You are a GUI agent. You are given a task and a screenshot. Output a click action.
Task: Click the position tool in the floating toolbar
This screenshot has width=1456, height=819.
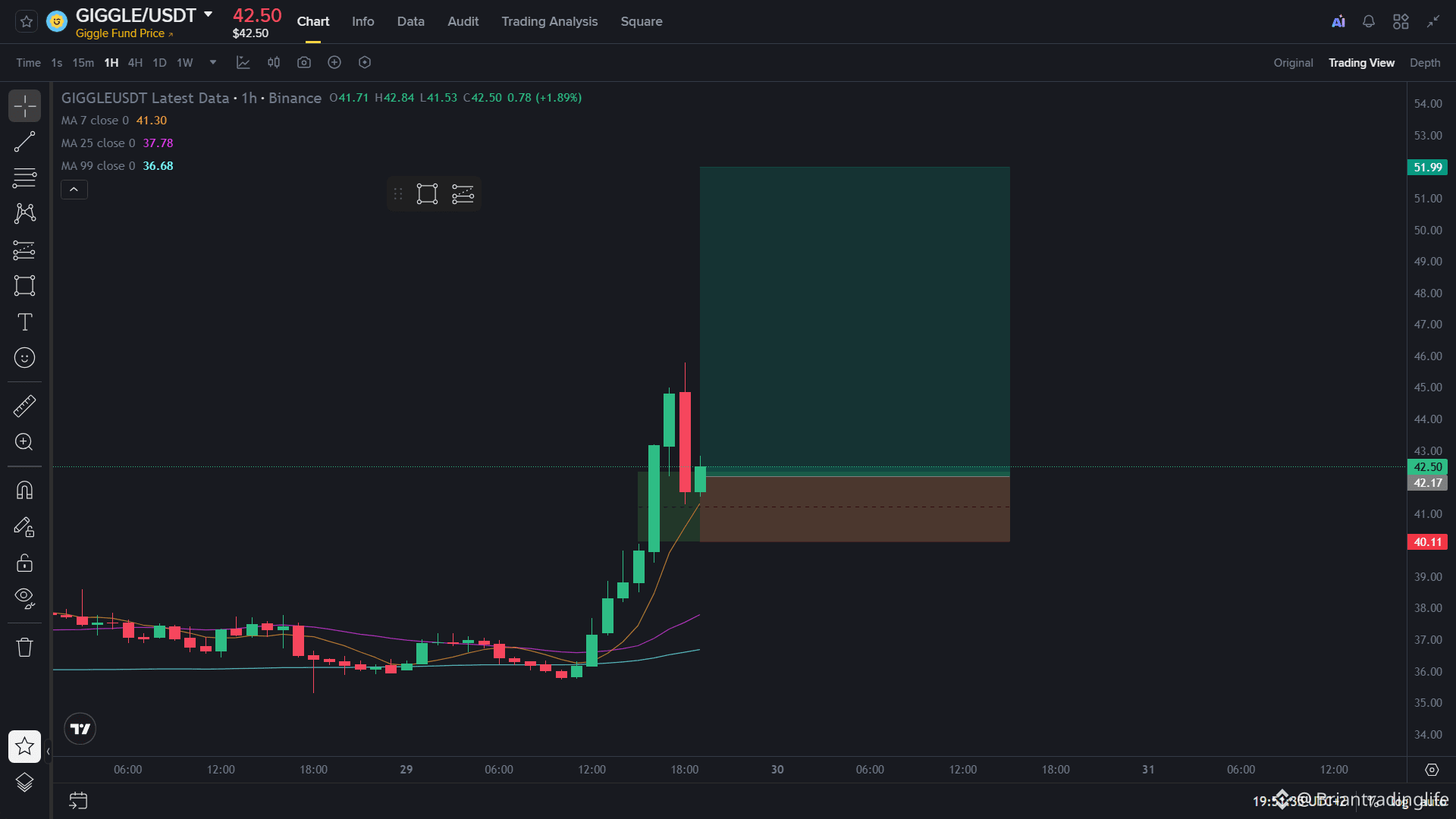click(x=463, y=194)
